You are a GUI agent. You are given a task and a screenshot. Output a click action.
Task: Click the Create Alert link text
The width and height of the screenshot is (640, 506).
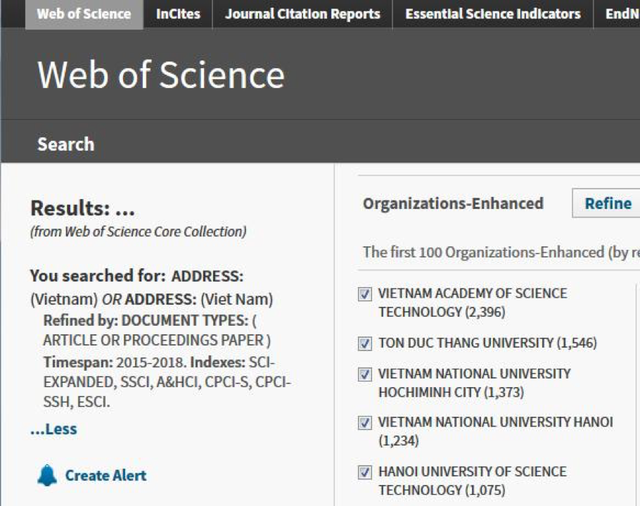tap(106, 475)
